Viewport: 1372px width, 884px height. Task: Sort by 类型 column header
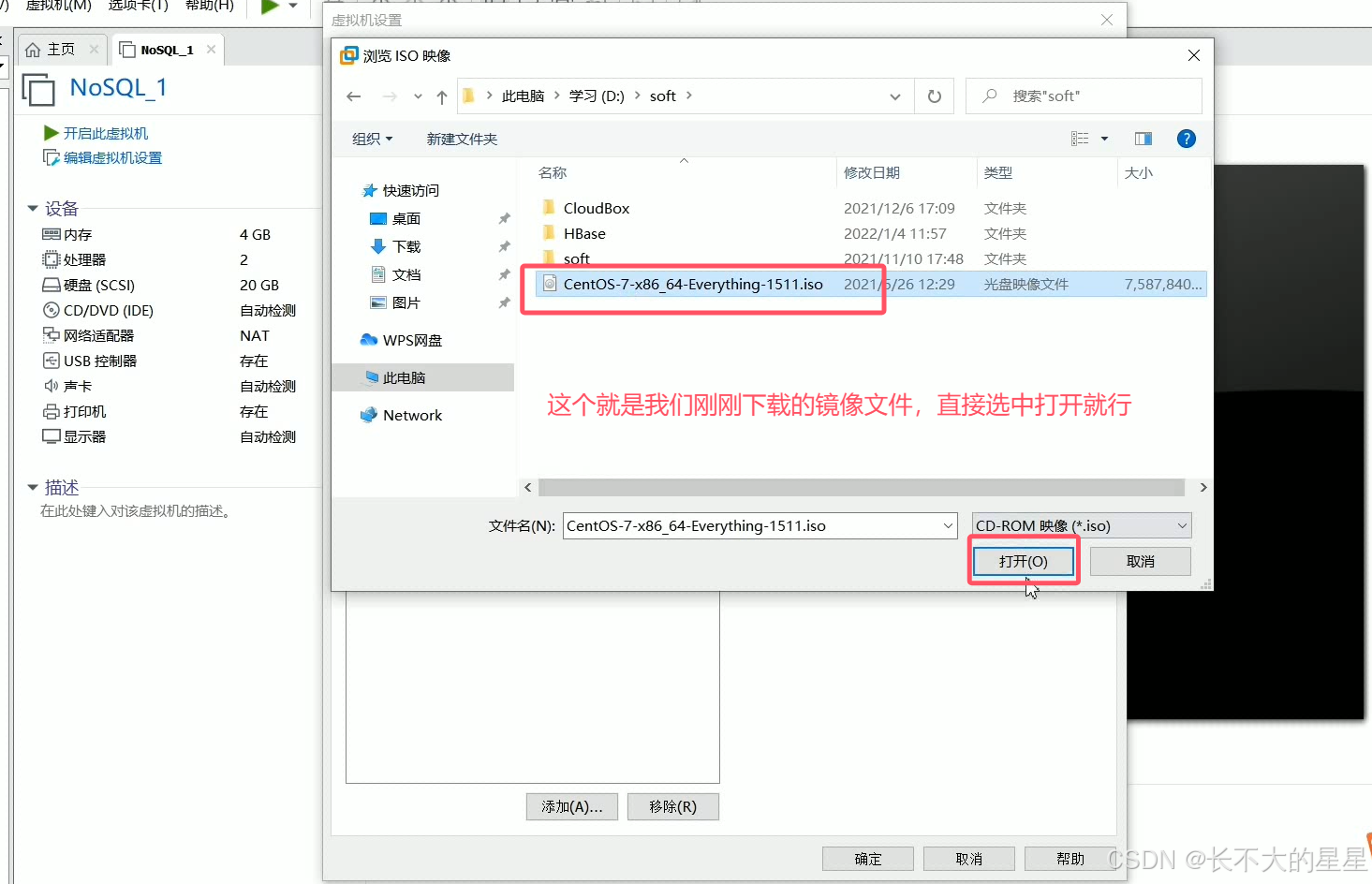tap(998, 172)
